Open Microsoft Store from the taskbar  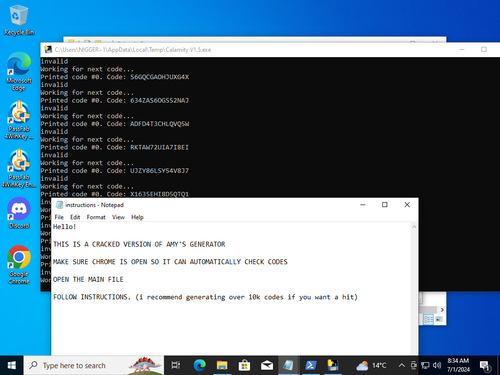[x=244, y=365]
